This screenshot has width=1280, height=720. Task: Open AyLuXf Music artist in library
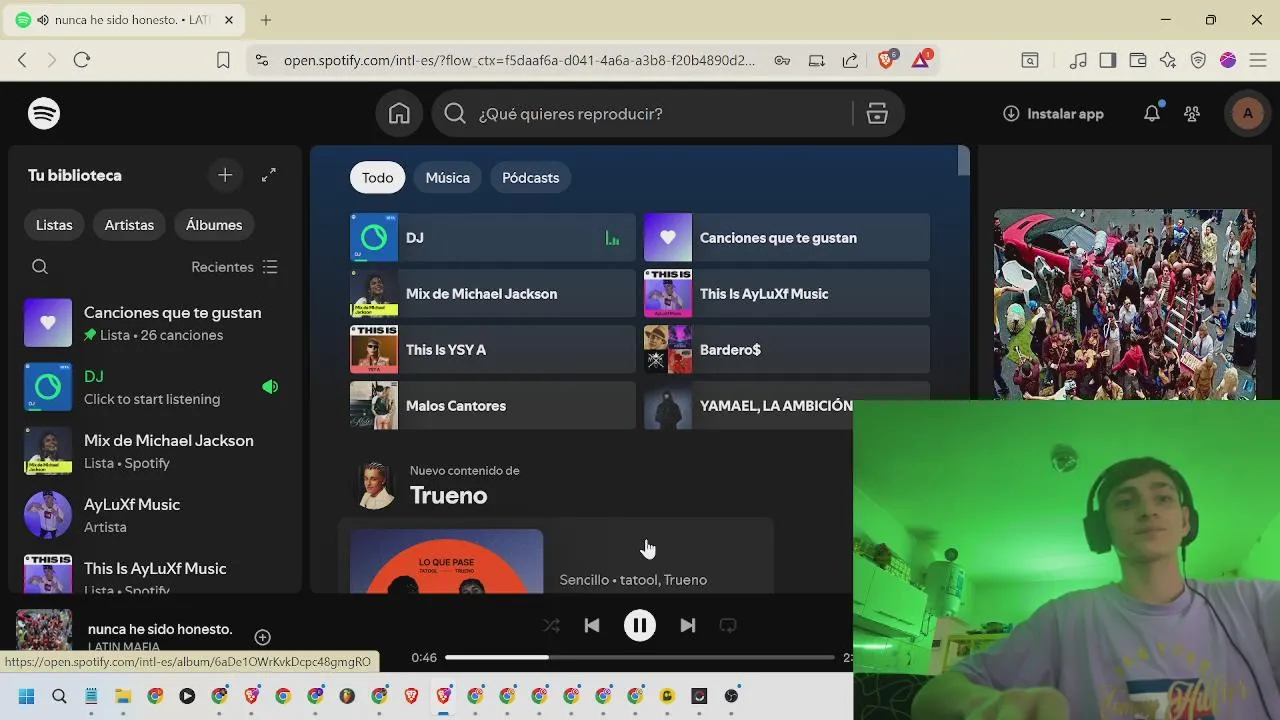click(x=155, y=515)
